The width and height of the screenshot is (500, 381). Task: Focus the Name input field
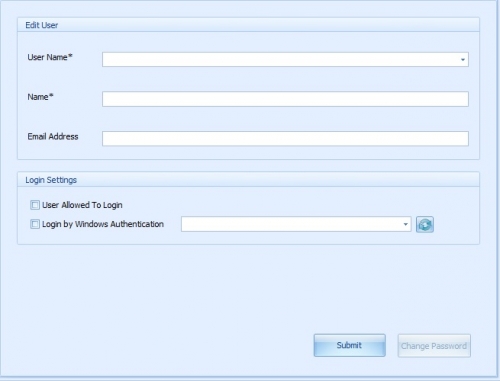click(x=285, y=99)
